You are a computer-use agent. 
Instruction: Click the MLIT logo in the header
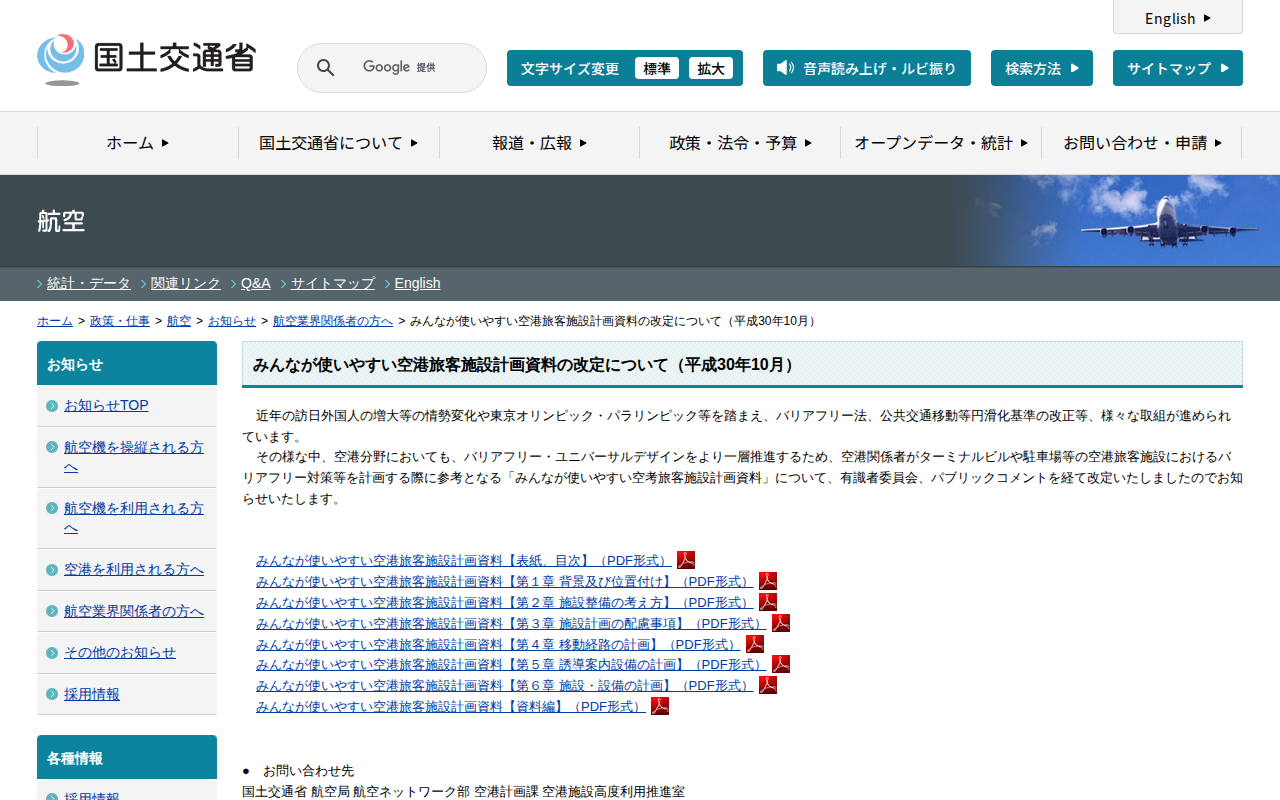(146, 59)
